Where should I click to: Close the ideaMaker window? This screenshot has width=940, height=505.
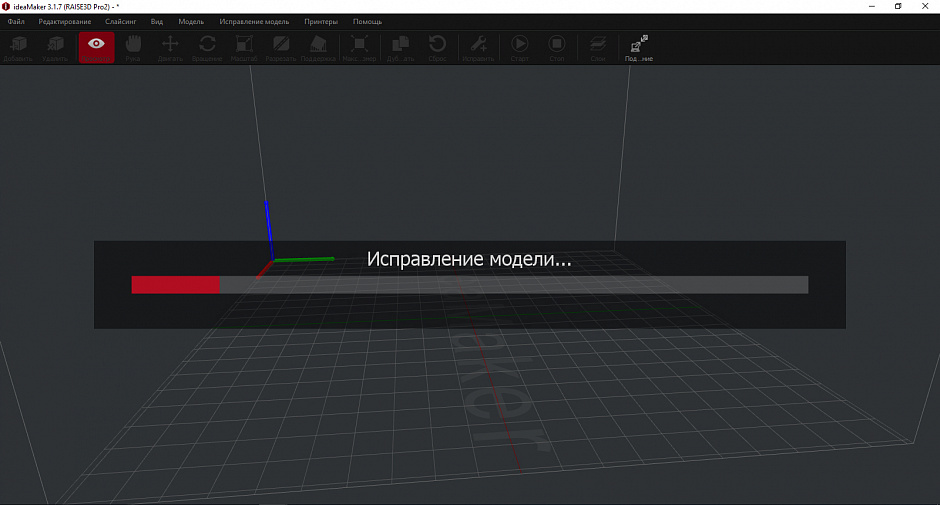click(x=925, y=7)
